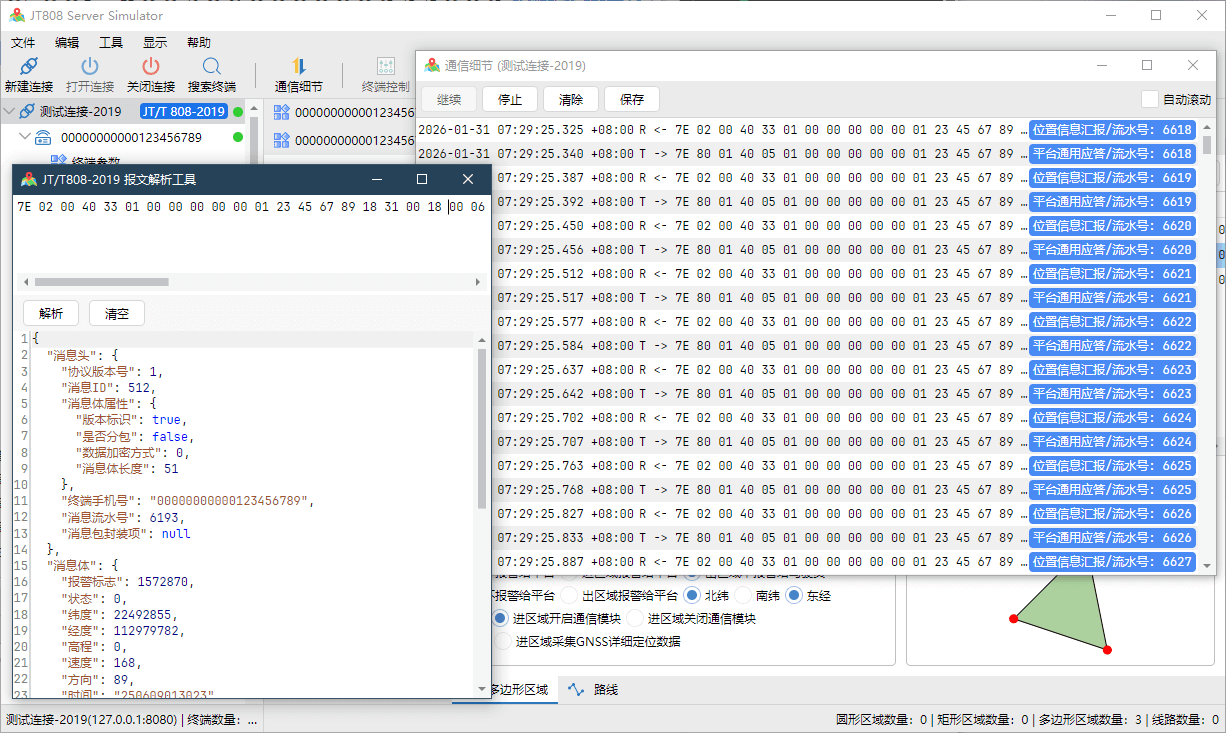Open 通信细节 from the toolbar
This screenshot has width=1226, height=733.
pyautogui.click(x=298, y=67)
